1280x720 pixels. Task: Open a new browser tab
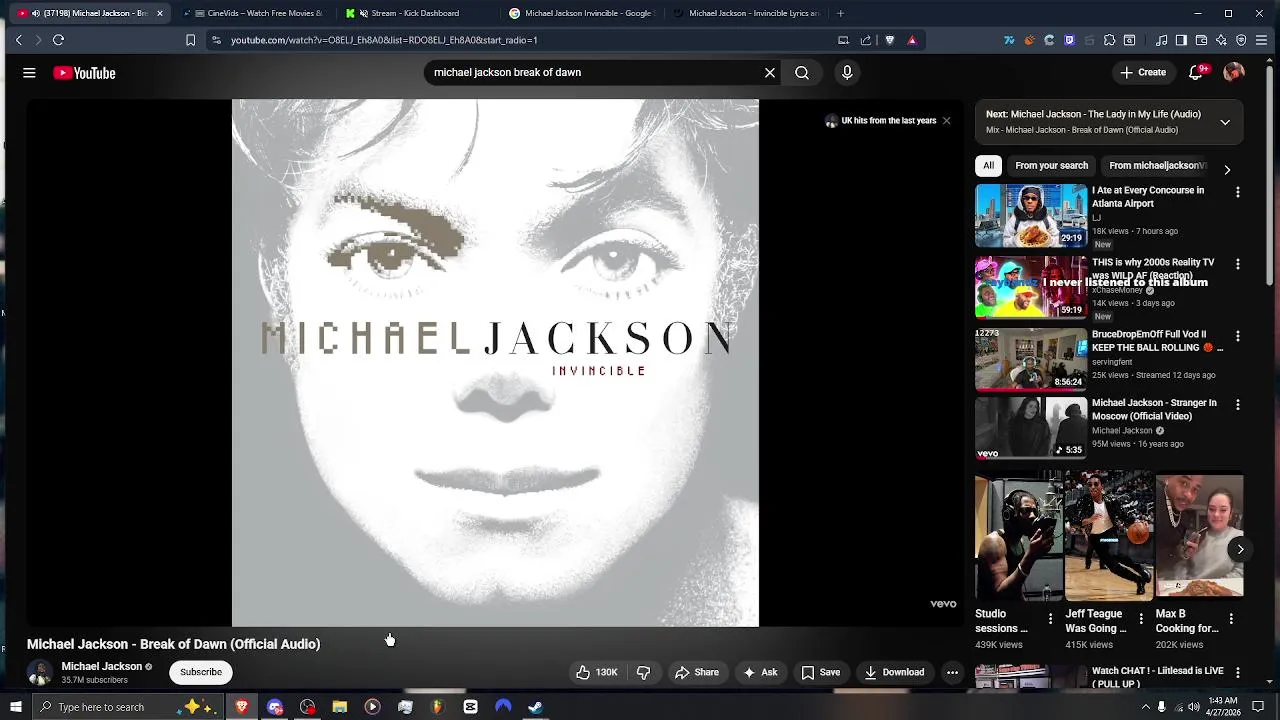[x=840, y=13]
